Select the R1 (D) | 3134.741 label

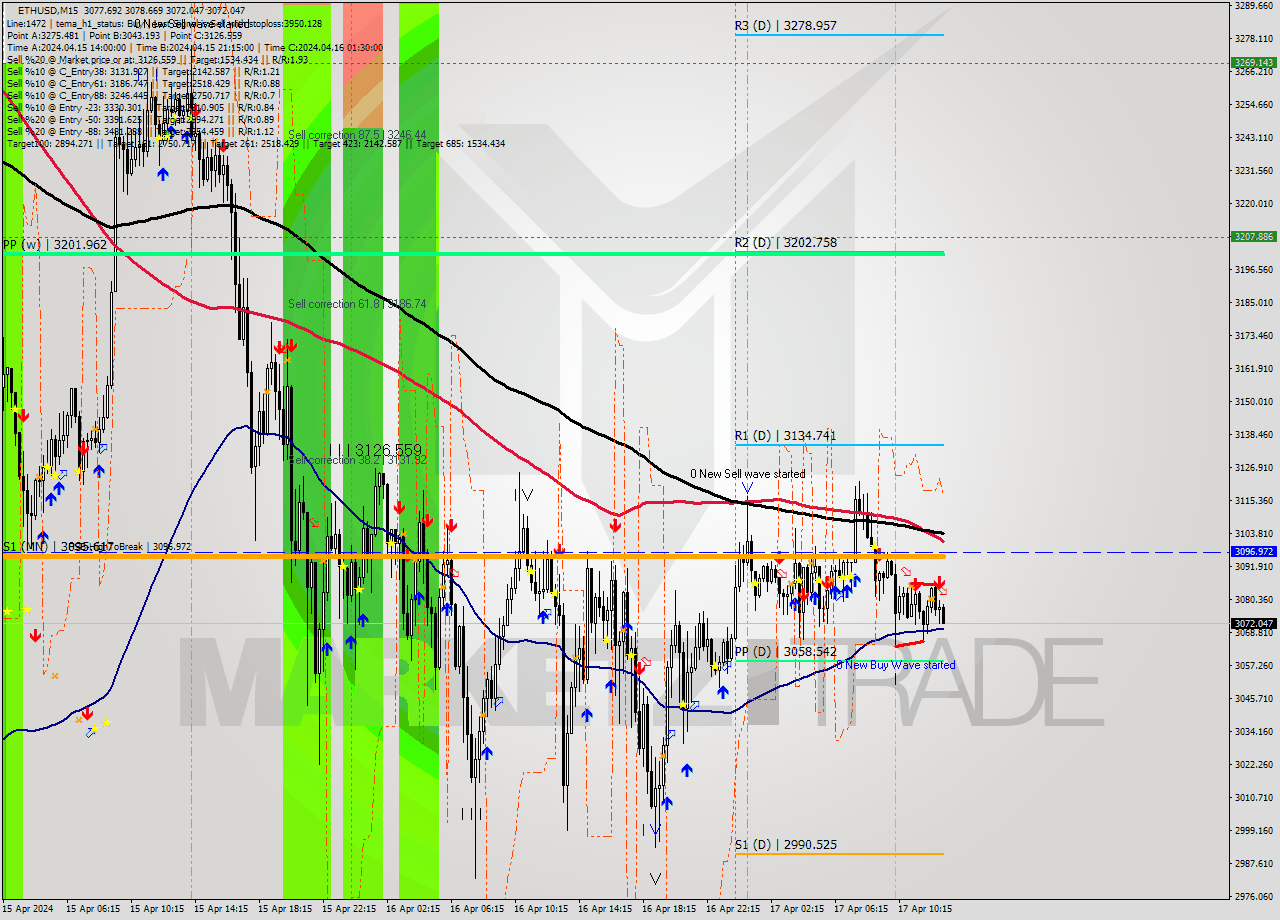click(x=786, y=435)
